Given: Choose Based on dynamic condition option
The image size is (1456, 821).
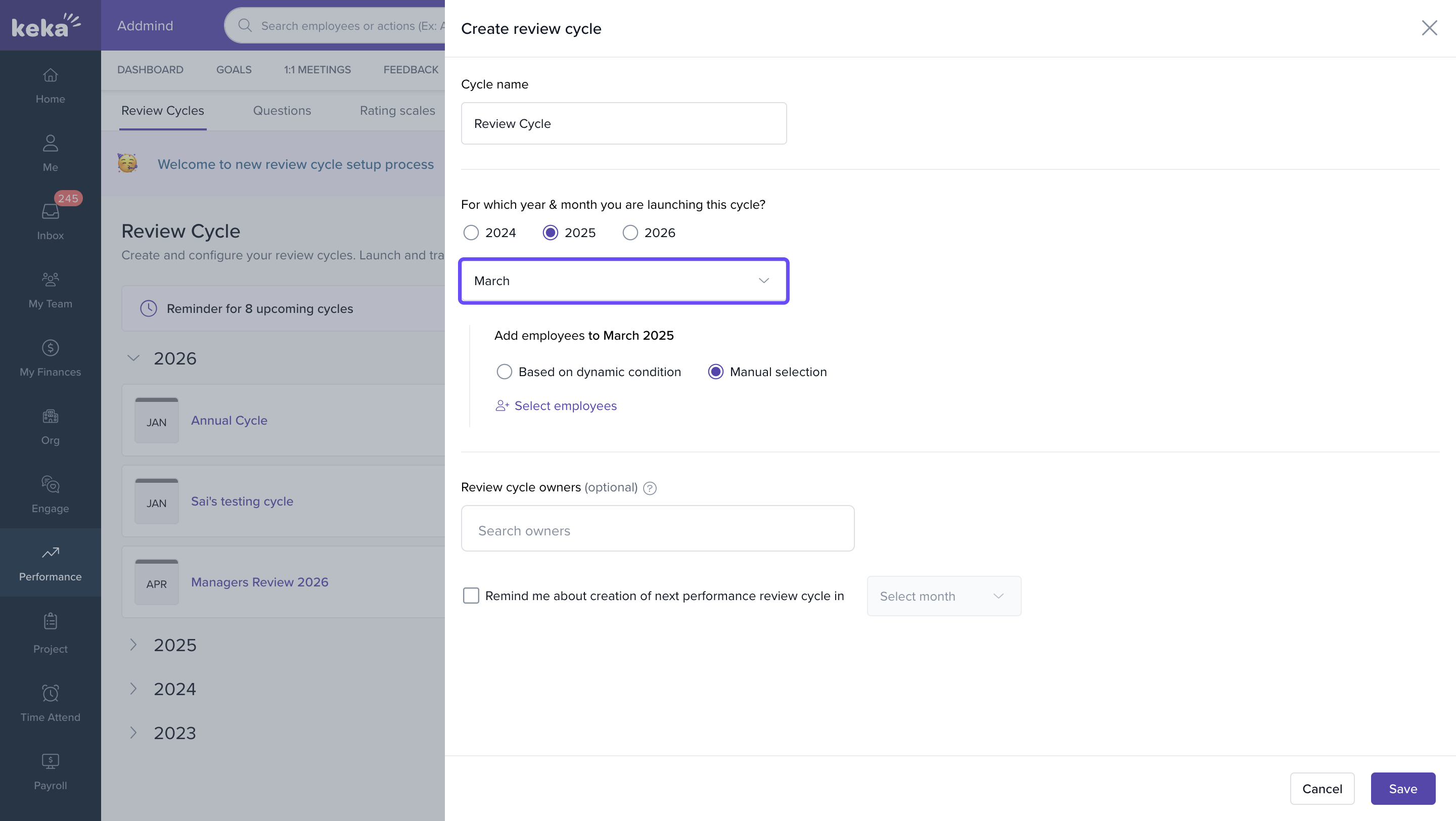Looking at the screenshot, I should pos(504,372).
